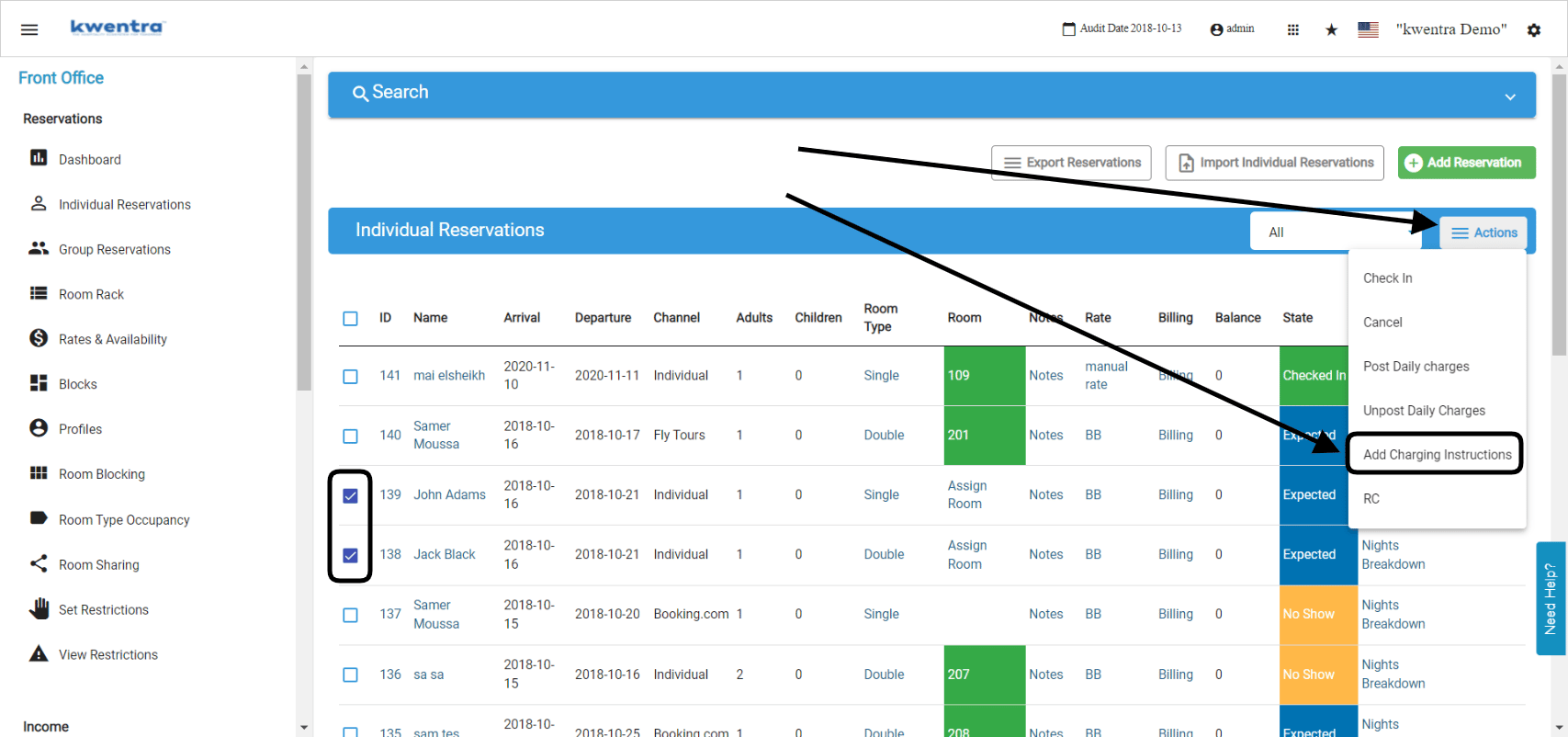Click the Search magnifier icon
The image size is (1568, 737).
point(361,94)
